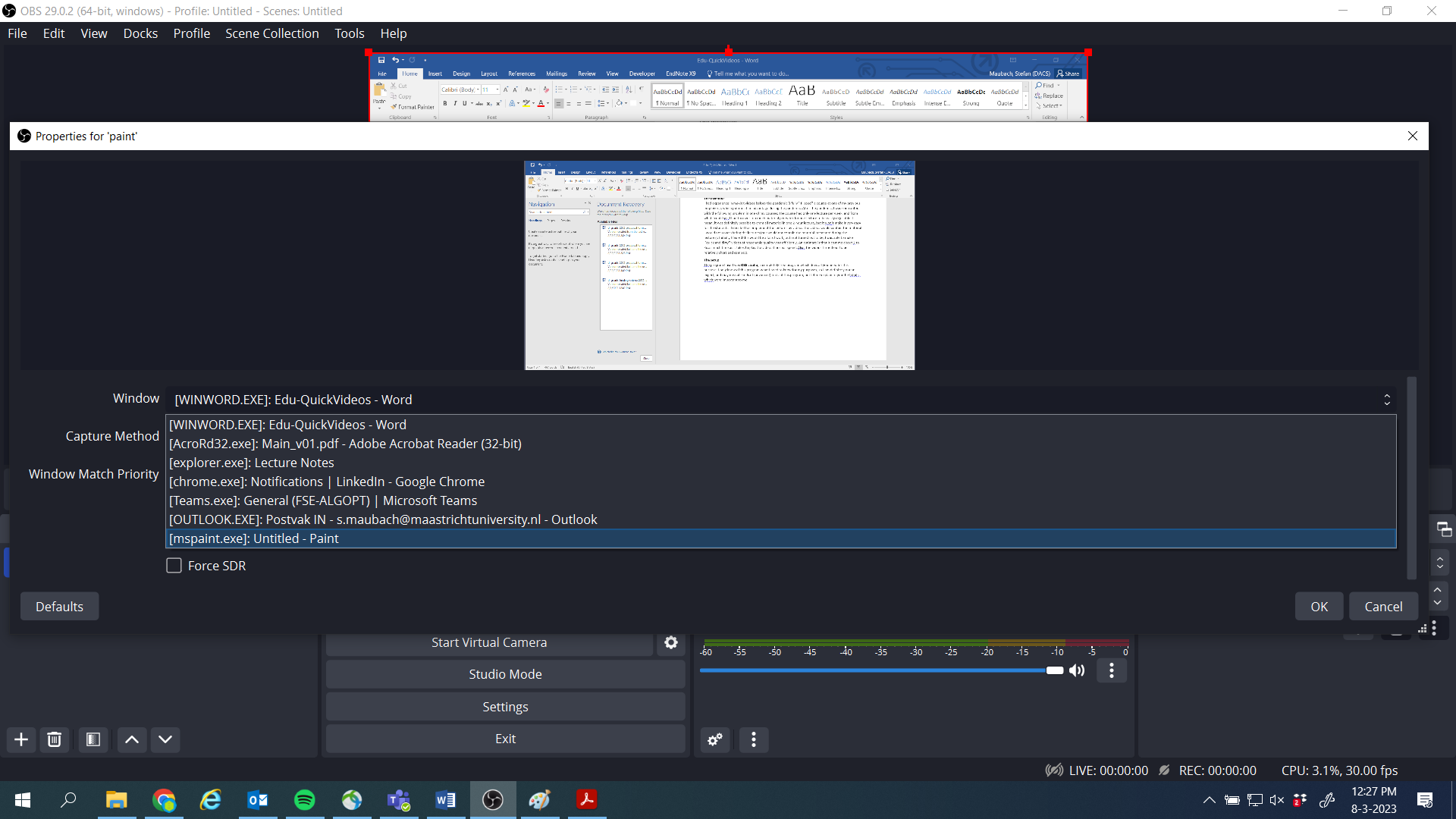Switch to Microsoft Teams in taskbar
1456x819 pixels.
coord(399,800)
